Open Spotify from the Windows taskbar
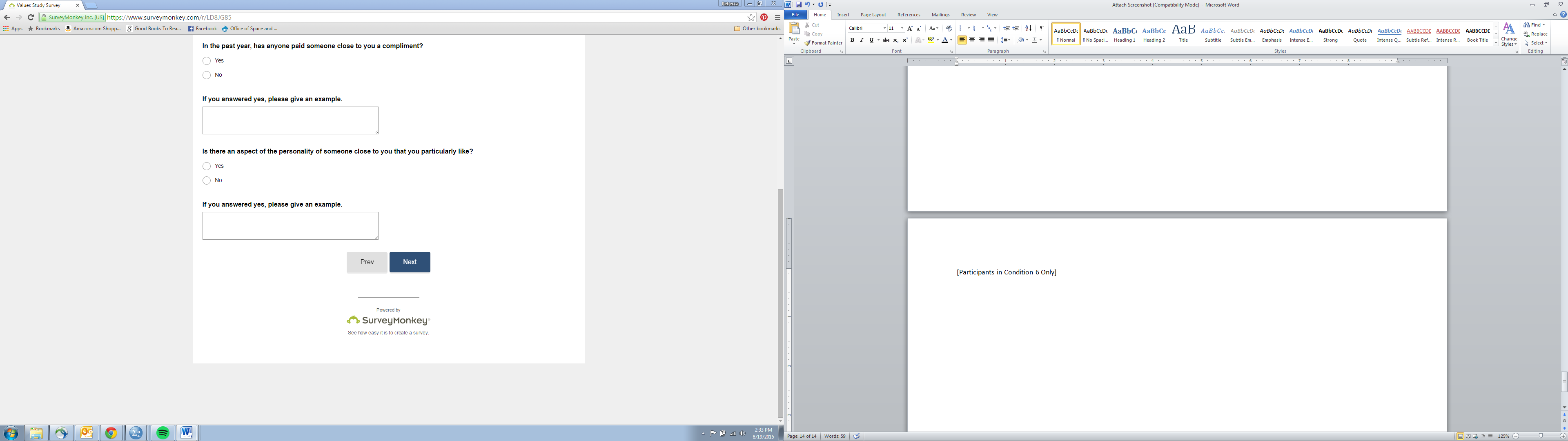Screen dimensions: 1568x441 click(x=163, y=433)
